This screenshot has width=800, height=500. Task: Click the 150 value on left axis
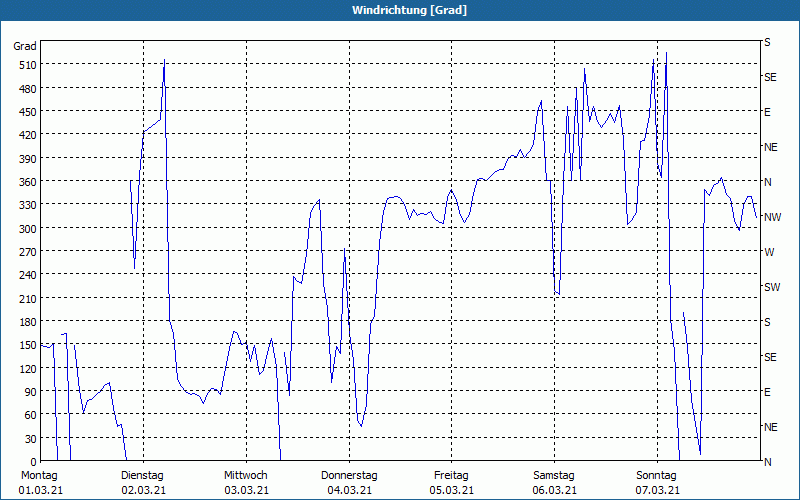[28, 345]
